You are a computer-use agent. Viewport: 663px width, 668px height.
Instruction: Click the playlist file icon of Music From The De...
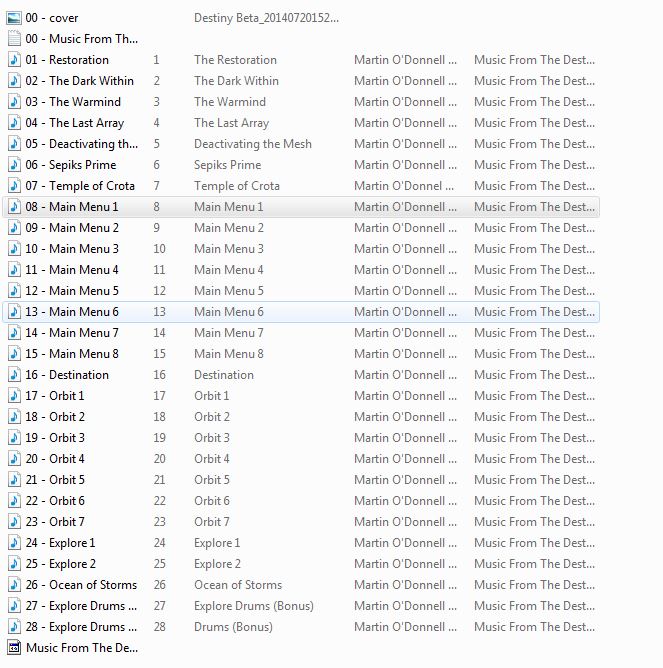(x=14, y=648)
